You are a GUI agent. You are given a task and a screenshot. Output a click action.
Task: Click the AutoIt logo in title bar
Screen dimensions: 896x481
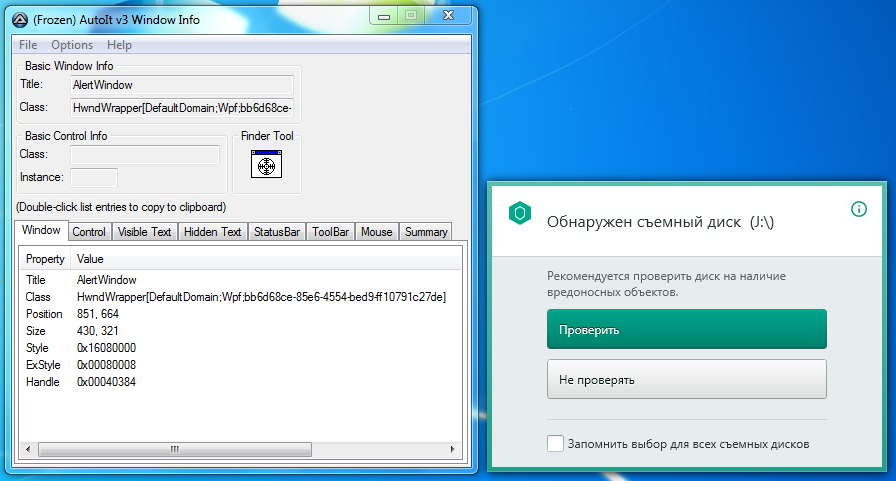coord(20,20)
